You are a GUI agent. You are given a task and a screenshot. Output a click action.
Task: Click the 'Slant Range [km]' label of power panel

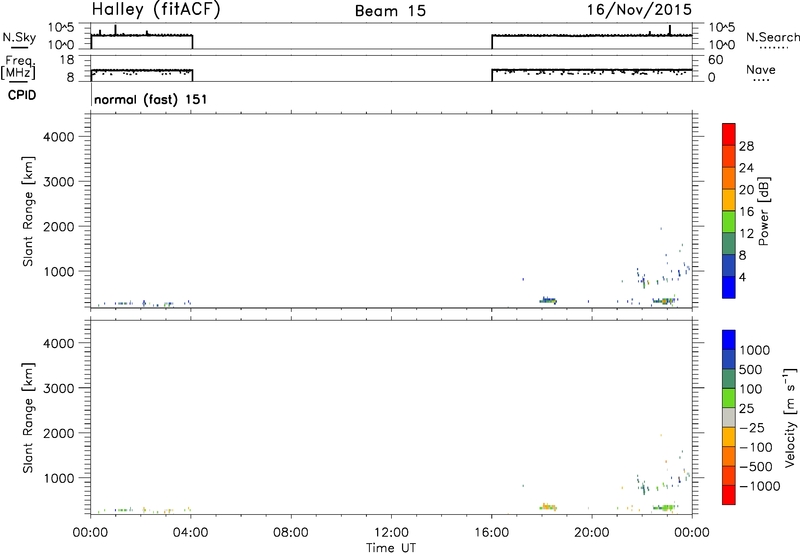click(x=28, y=211)
